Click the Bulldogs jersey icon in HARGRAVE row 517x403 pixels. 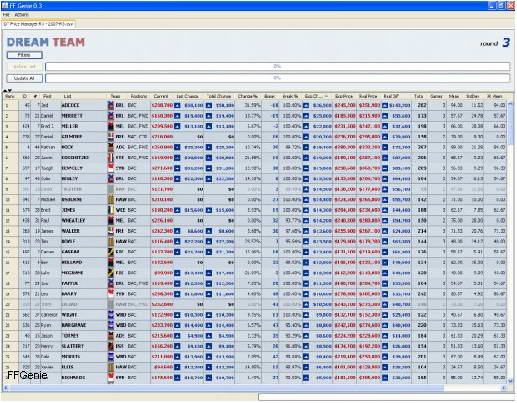pyautogui.click(x=111, y=325)
